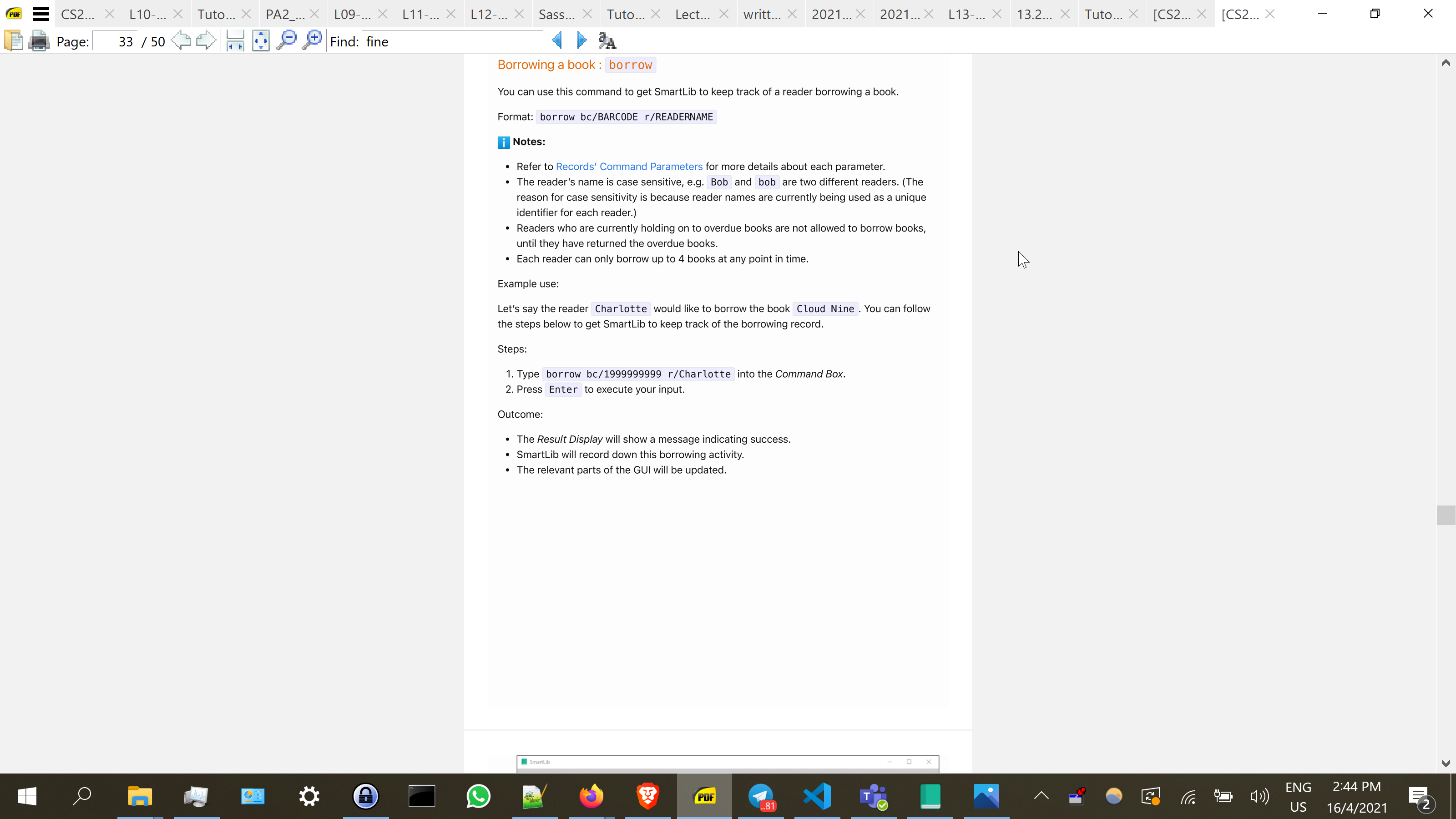Go to previous page arrow
This screenshot has height=819, width=1456.
[181, 40]
